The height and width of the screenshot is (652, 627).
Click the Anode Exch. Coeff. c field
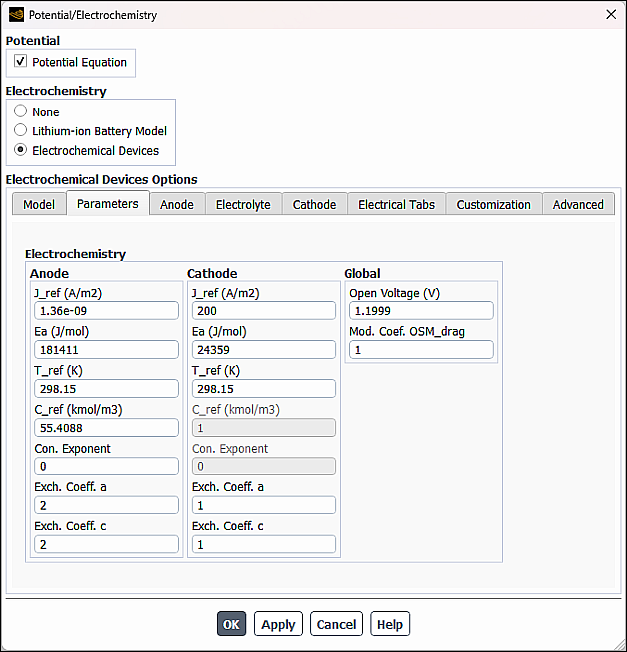tap(106, 544)
